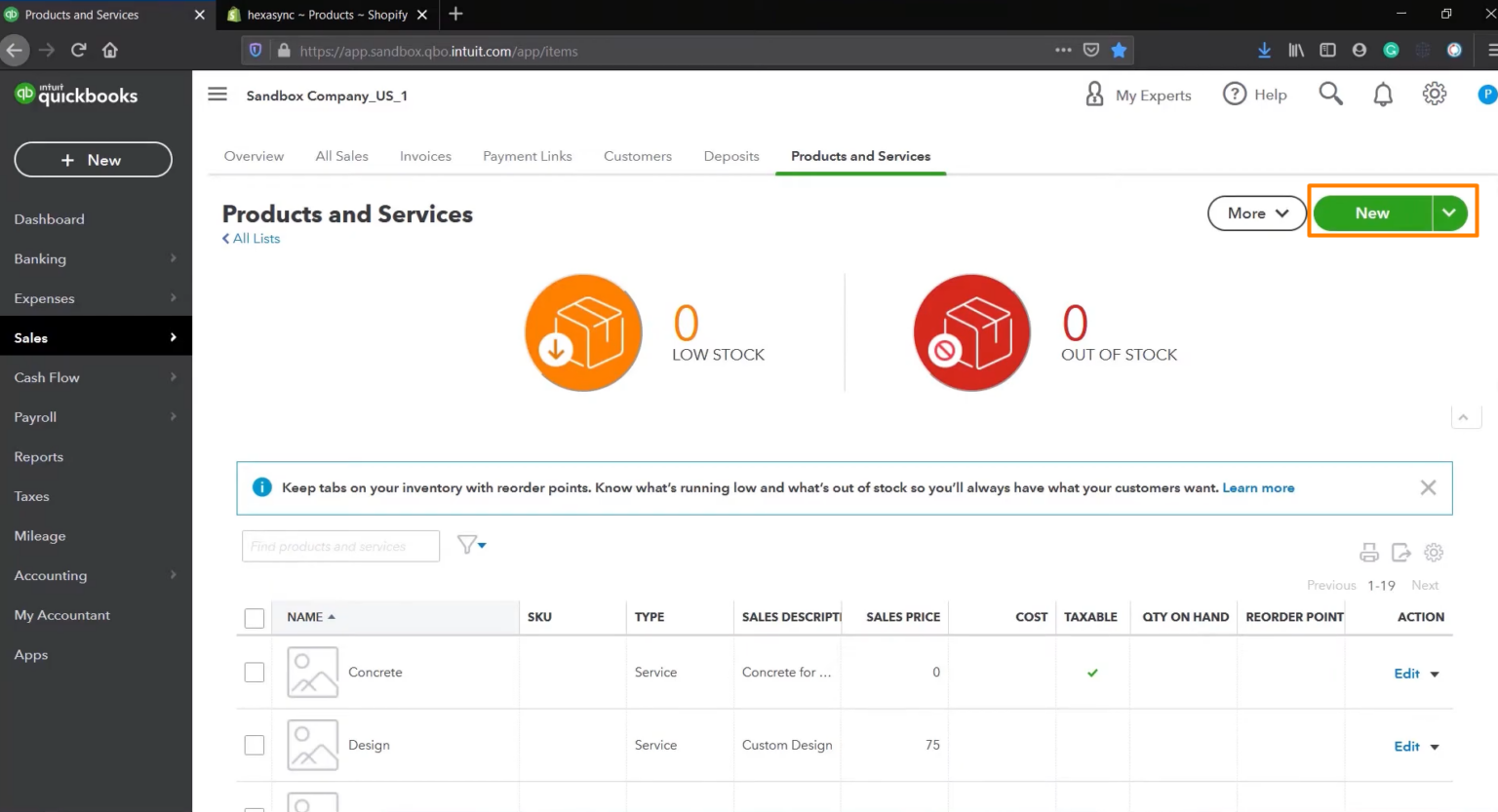Go back via All Lists link

252,239
